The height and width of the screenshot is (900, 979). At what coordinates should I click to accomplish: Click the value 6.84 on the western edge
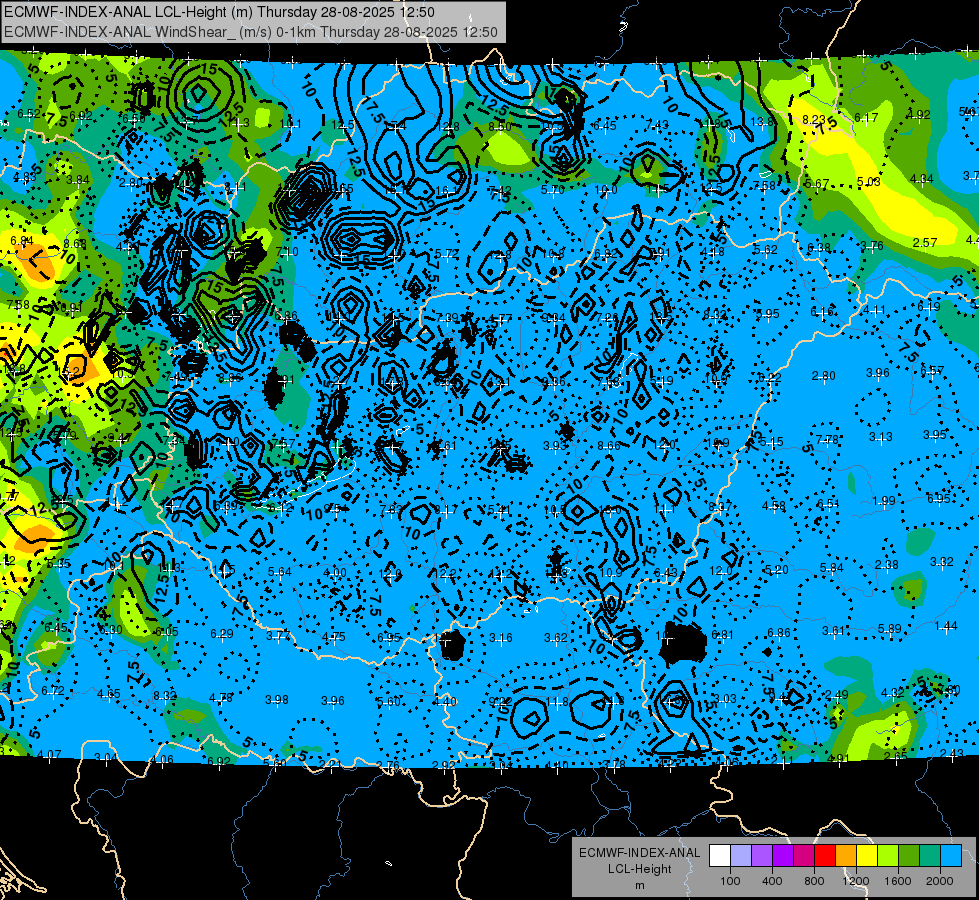click(22, 240)
